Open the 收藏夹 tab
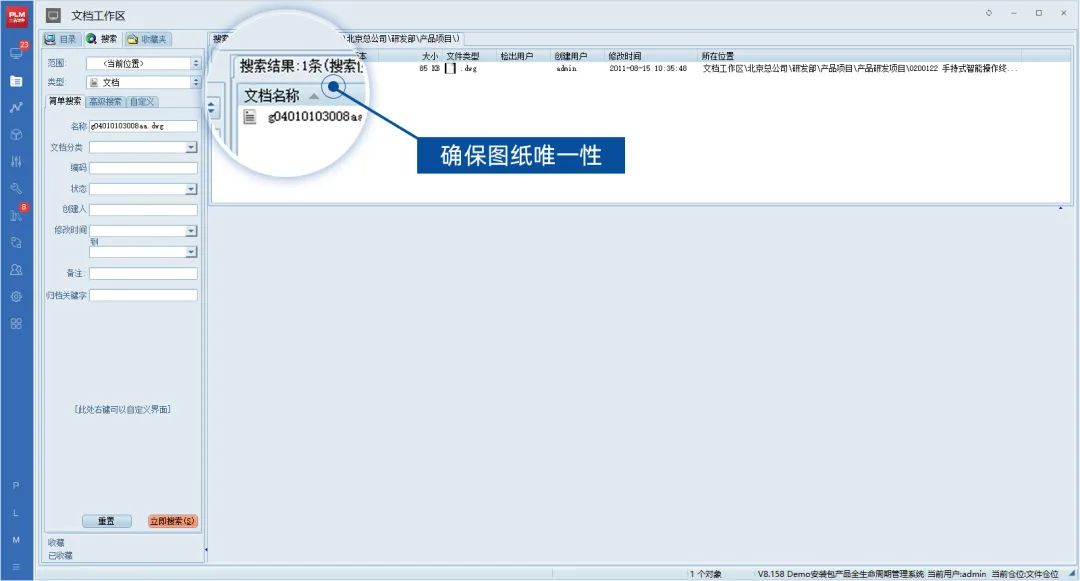 click(x=148, y=39)
